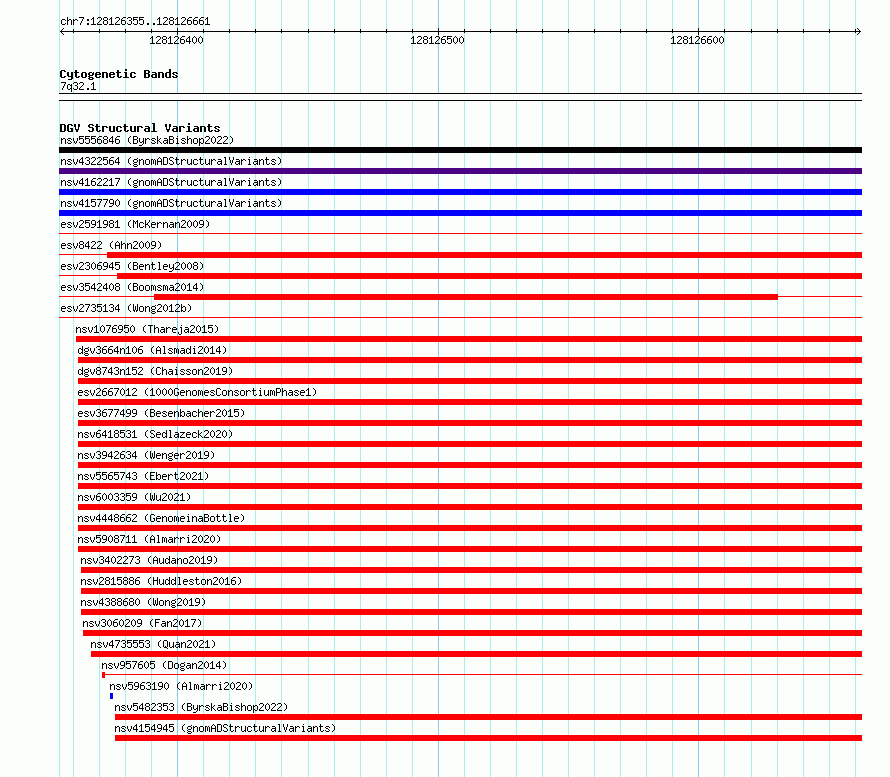Open the nsv4162217 gnomAD variant label

coord(171,182)
